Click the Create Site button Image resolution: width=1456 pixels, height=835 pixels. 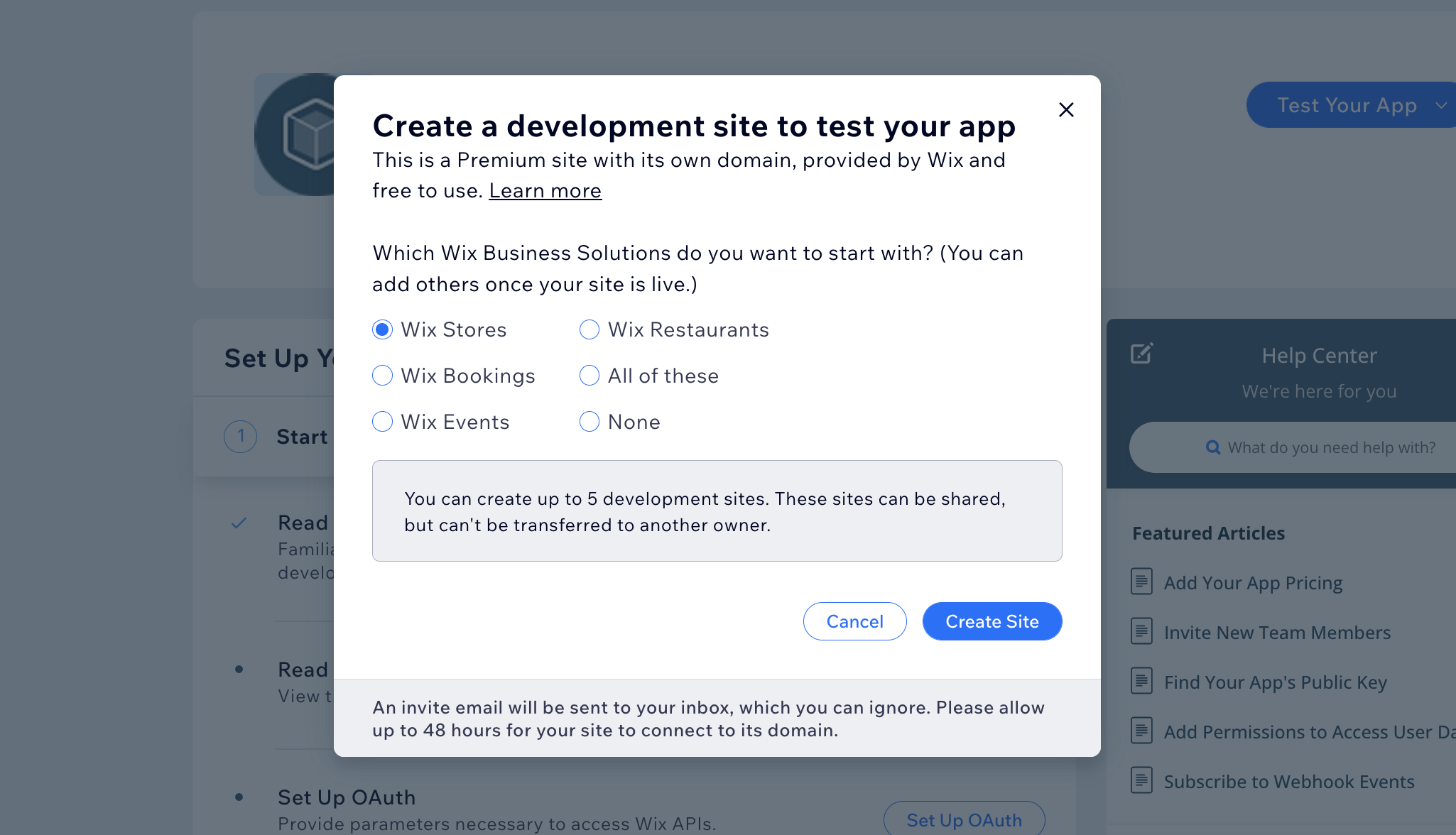(x=992, y=621)
